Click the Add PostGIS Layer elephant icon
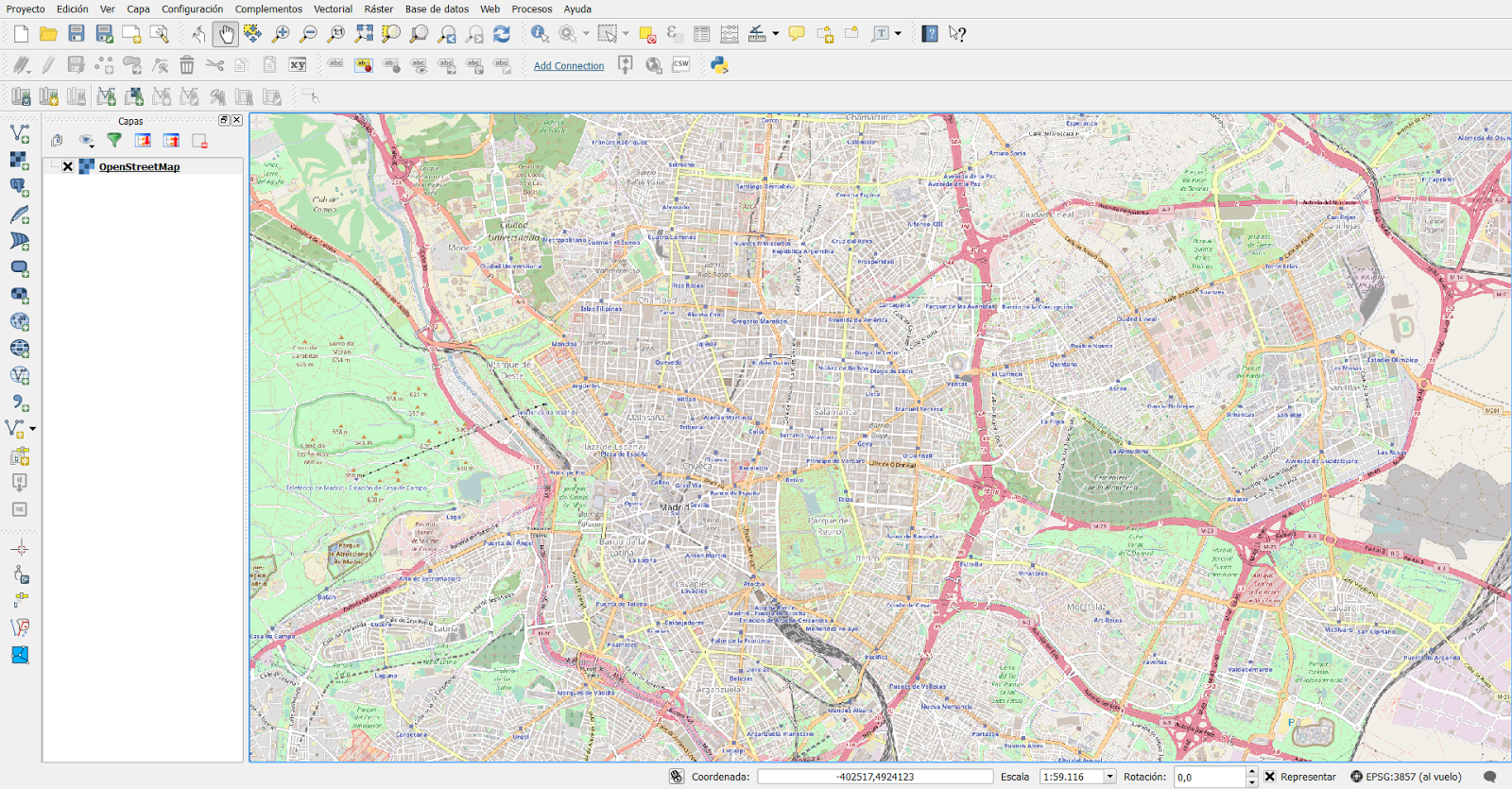Image resolution: width=1512 pixels, height=789 pixels. click(x=20, y=188)
